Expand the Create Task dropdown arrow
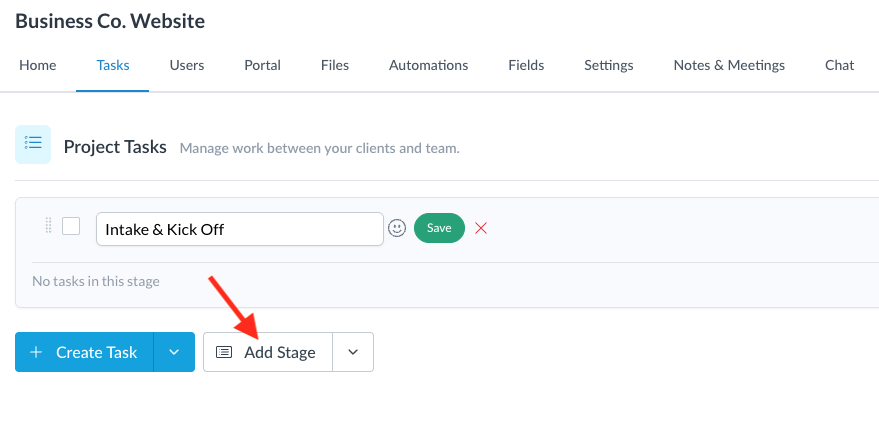The height and width of the screenshot is (428, 879). [174, 352]
